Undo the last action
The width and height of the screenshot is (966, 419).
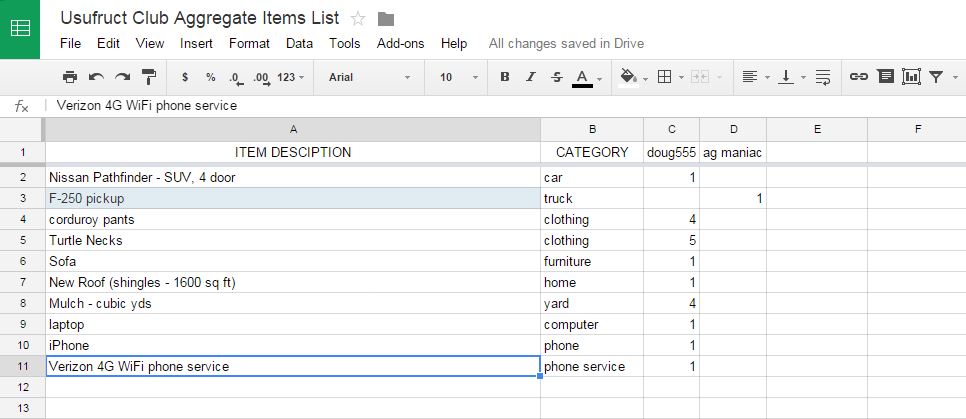click(96, 77)
